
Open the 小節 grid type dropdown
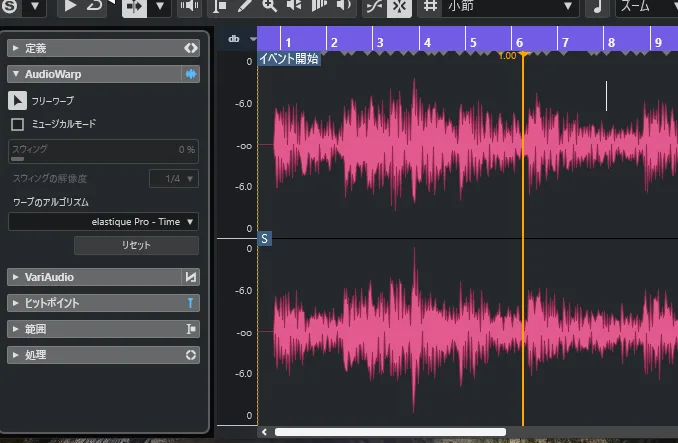pyautogui.click(x=512, y=7)
